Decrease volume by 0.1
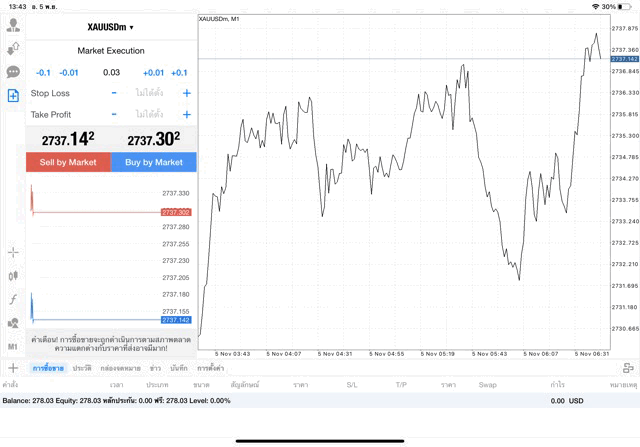The image size is (640, 447). point(43,72)
